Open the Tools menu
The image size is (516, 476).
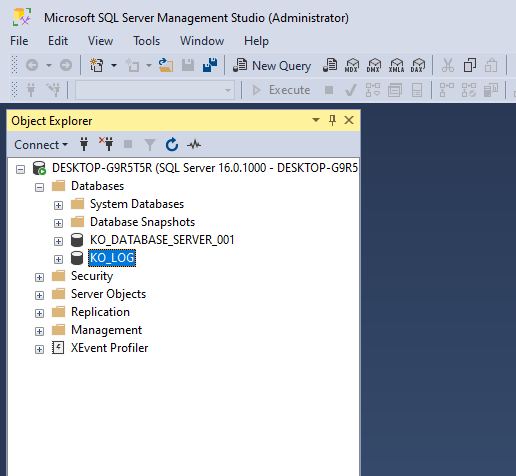click(x=147, y=41)
